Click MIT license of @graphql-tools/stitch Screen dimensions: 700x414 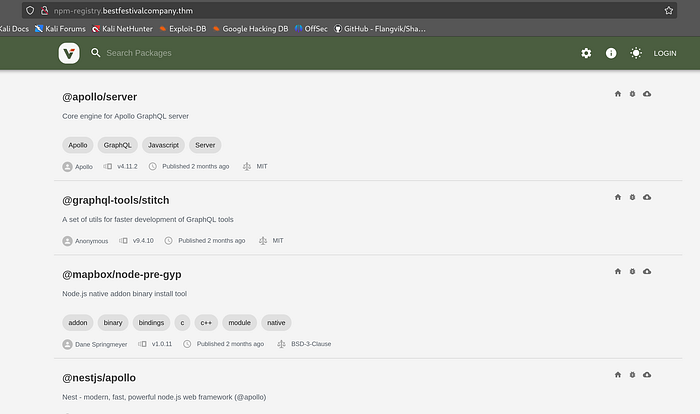[x=278, y=240]
